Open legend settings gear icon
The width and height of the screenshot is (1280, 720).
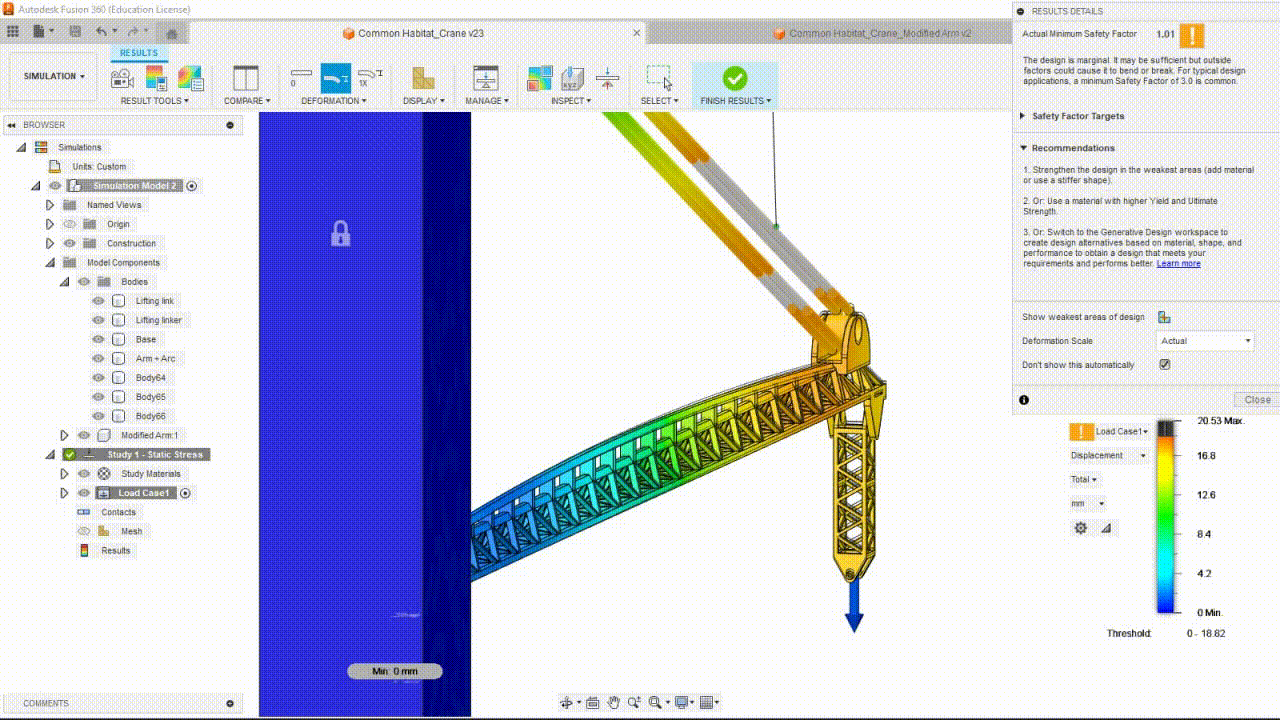pyautogui.click(x=1080, y=528)
